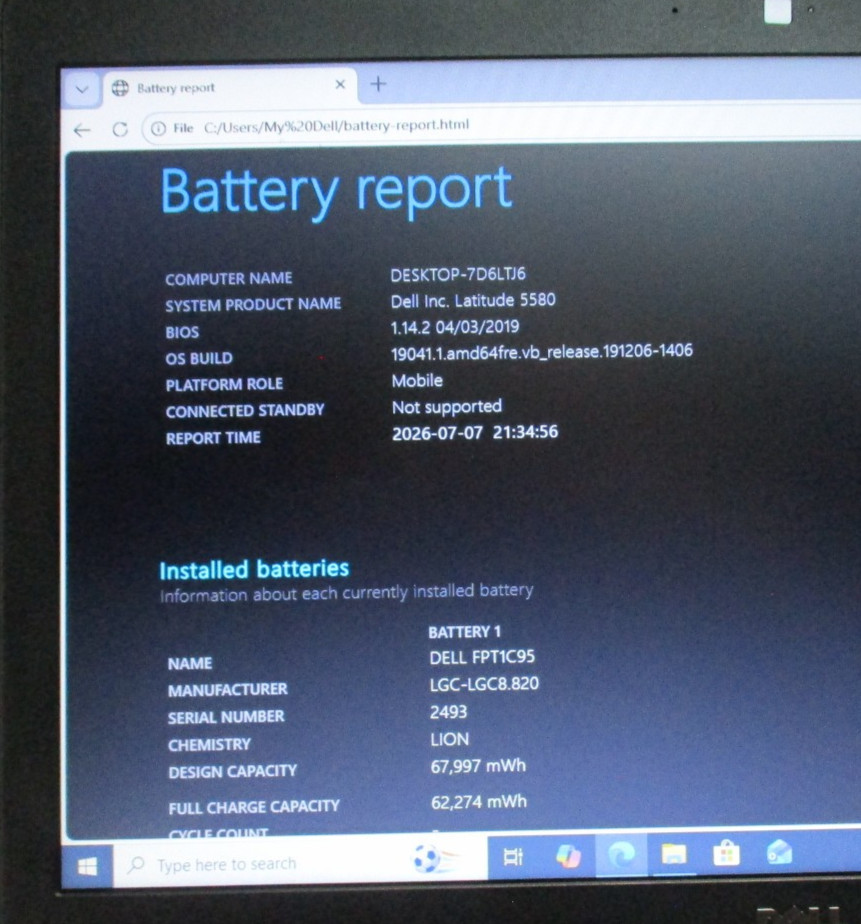This screenshot has height=924, width=861.
Task: Open a new browser tab
Action: coord(378,84)
